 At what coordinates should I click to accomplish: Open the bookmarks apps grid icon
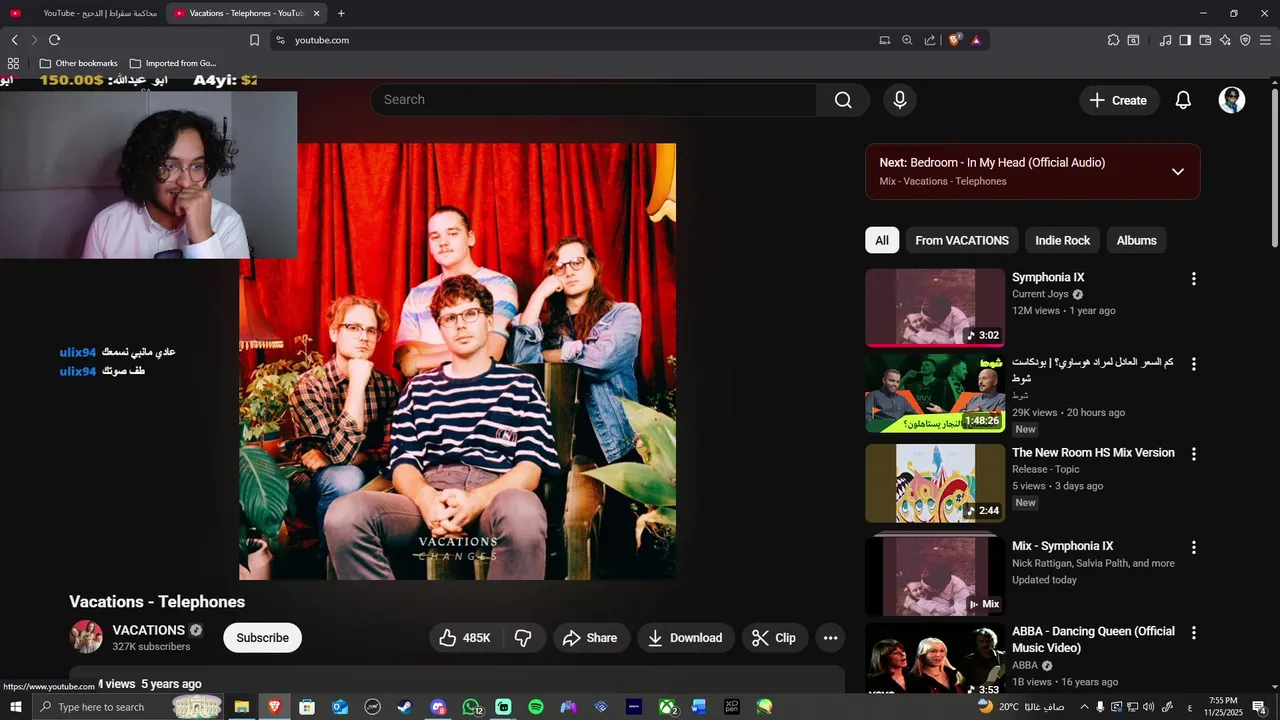13,63
